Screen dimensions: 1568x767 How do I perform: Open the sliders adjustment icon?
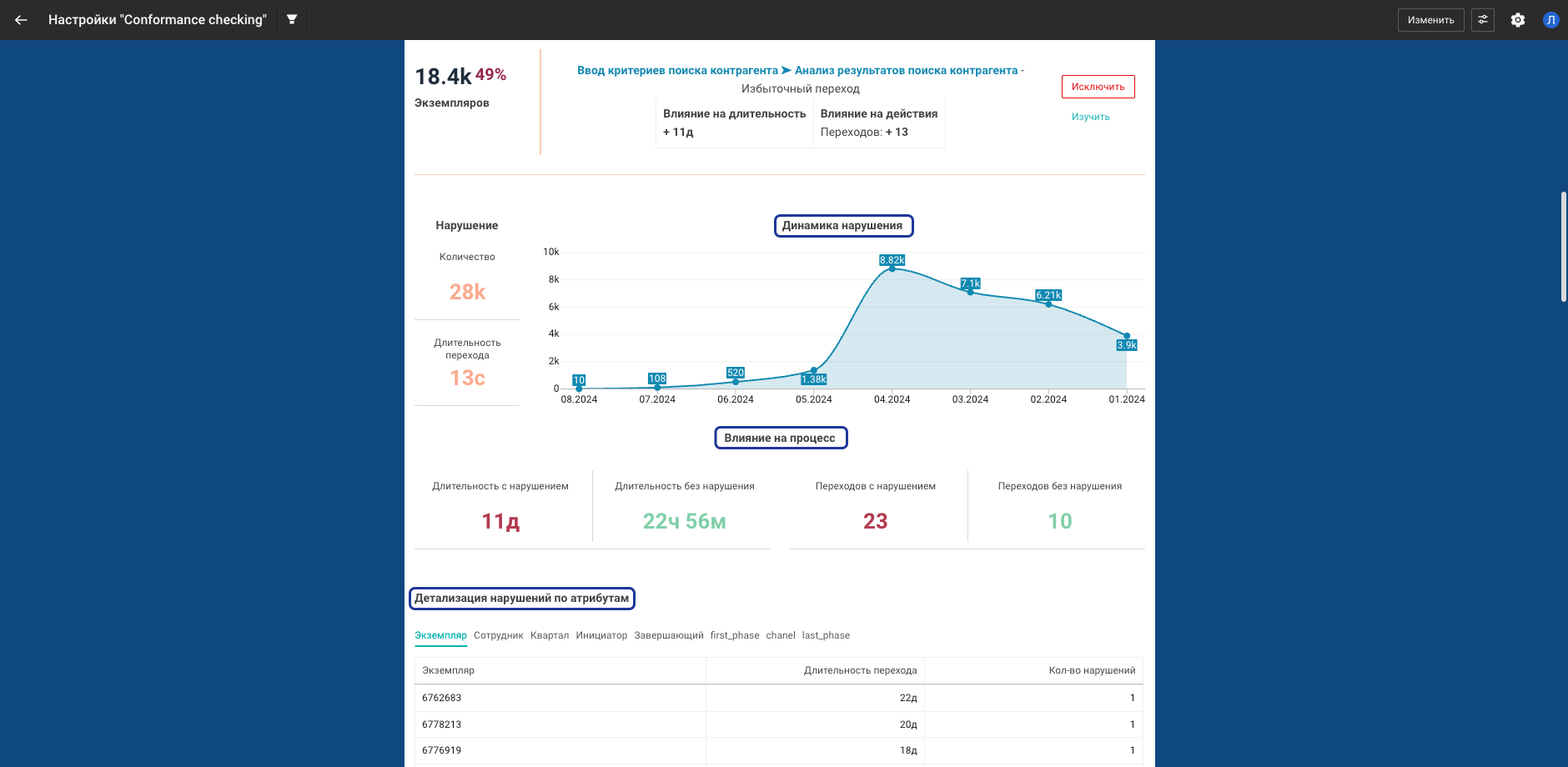coord(1483,20)
